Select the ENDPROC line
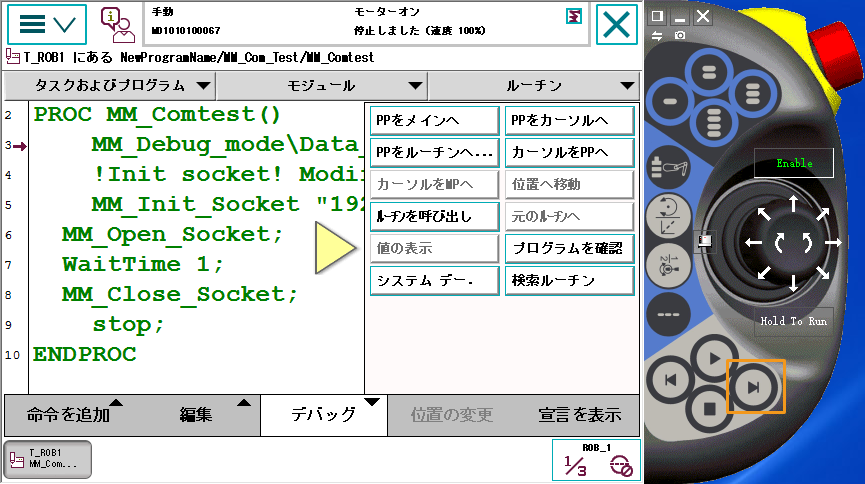The width and height of the screenshot is (865, 484). tap(84, 354)
